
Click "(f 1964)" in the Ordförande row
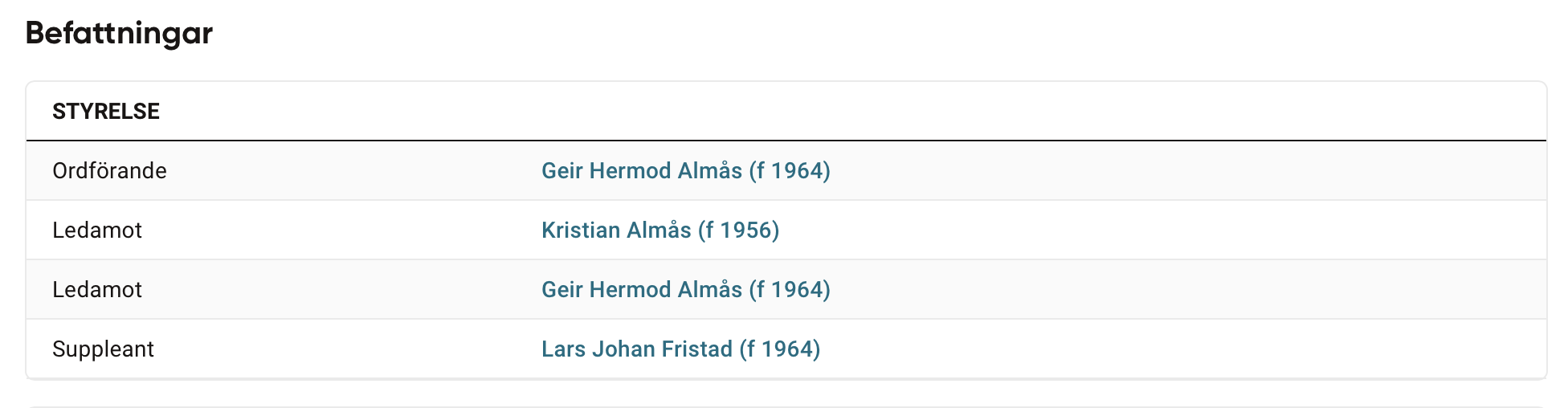tap(790, 171)
